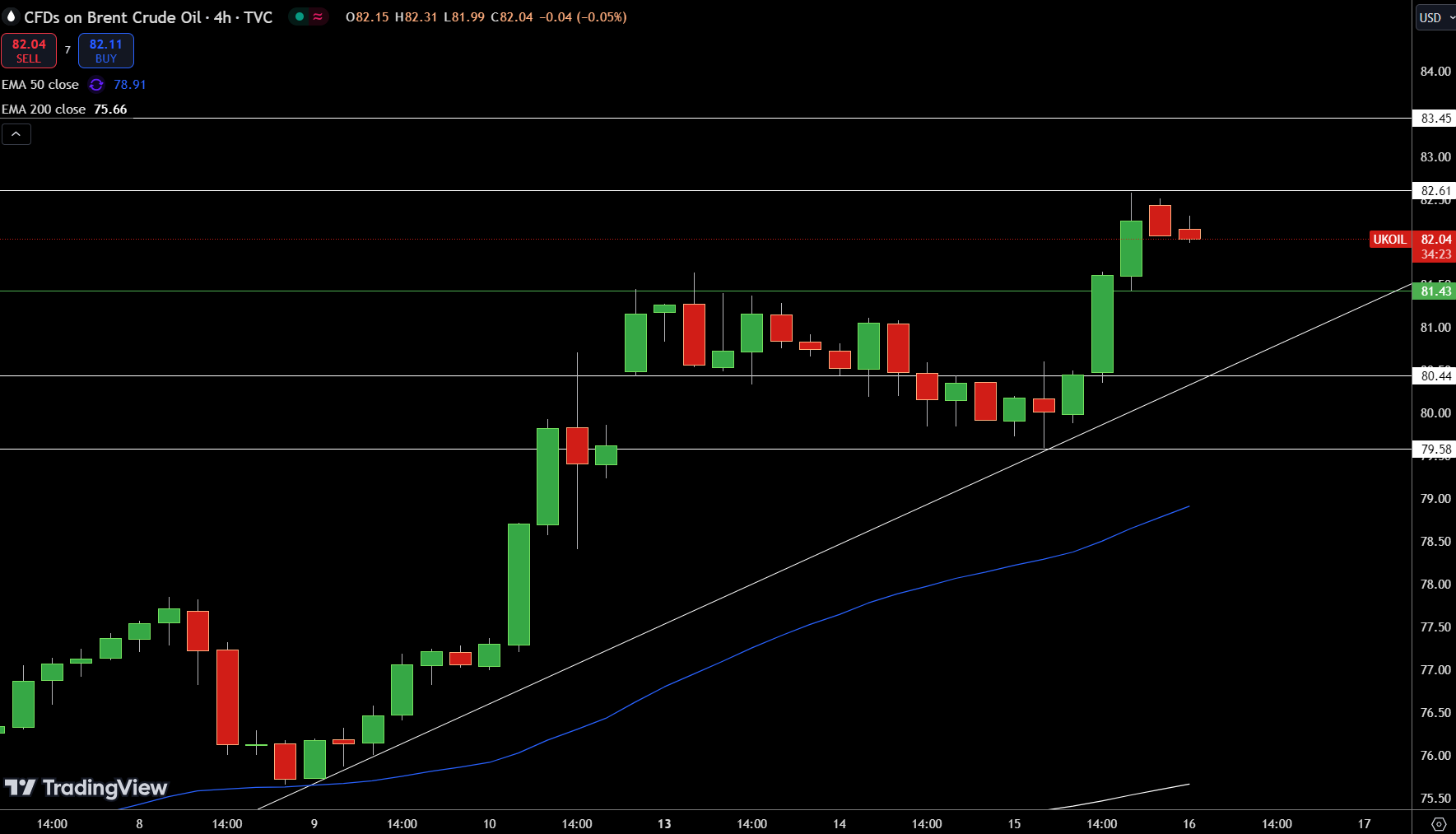
Task: Click the 82.04 SELL button
Action: tap(29, 51)
